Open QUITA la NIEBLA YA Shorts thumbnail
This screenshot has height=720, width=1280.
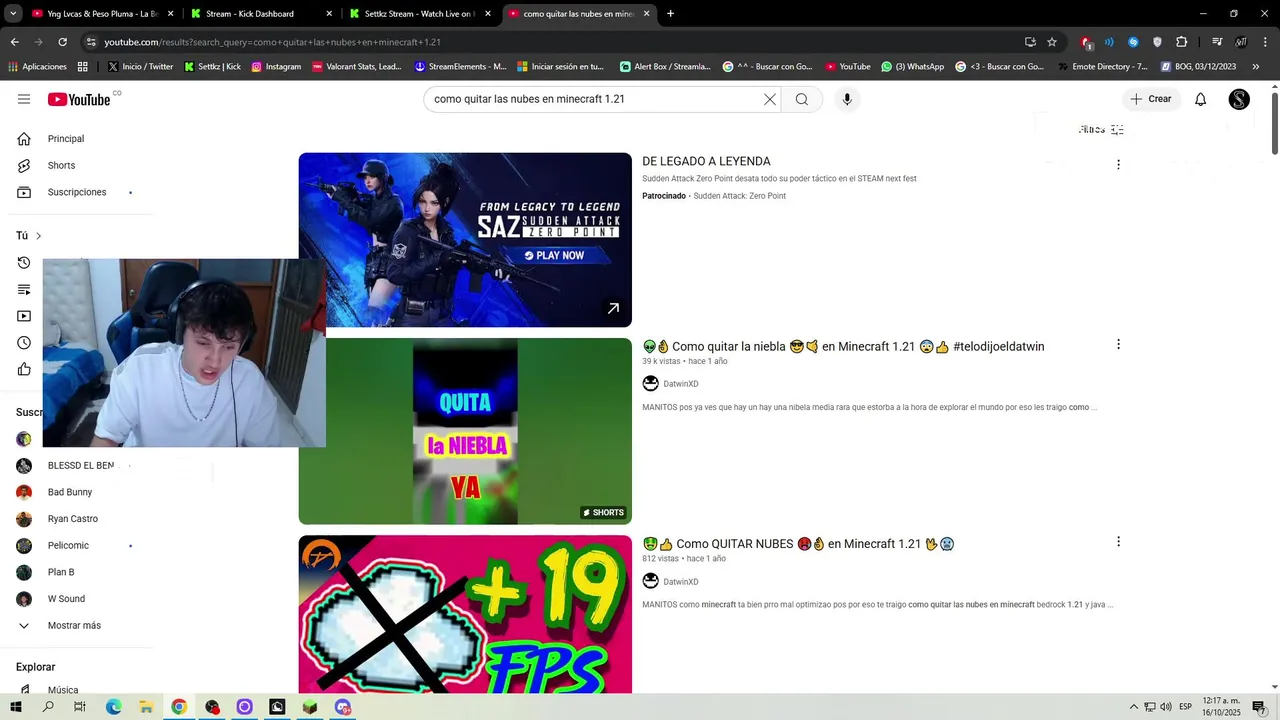pyautogui.click(x=465, y=431)
